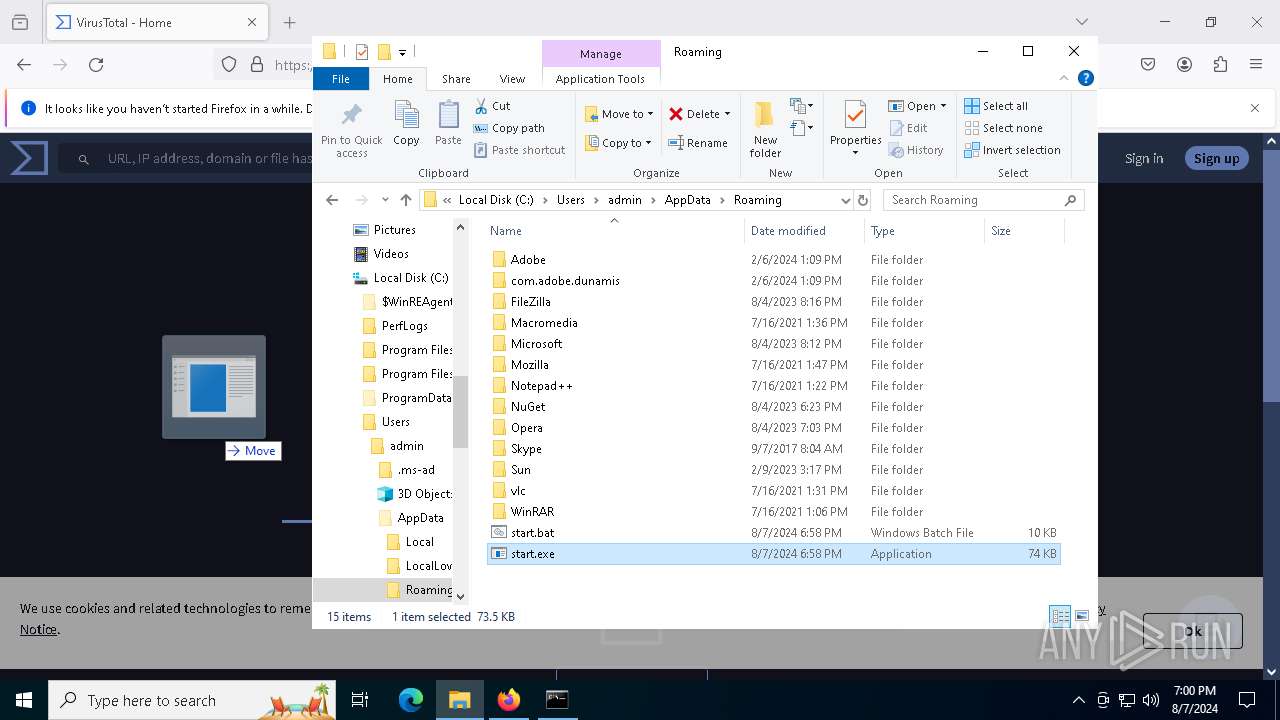Screen dimensions: 1280x720
Task: Click the Search Roaming field
Action: point(983,200)
